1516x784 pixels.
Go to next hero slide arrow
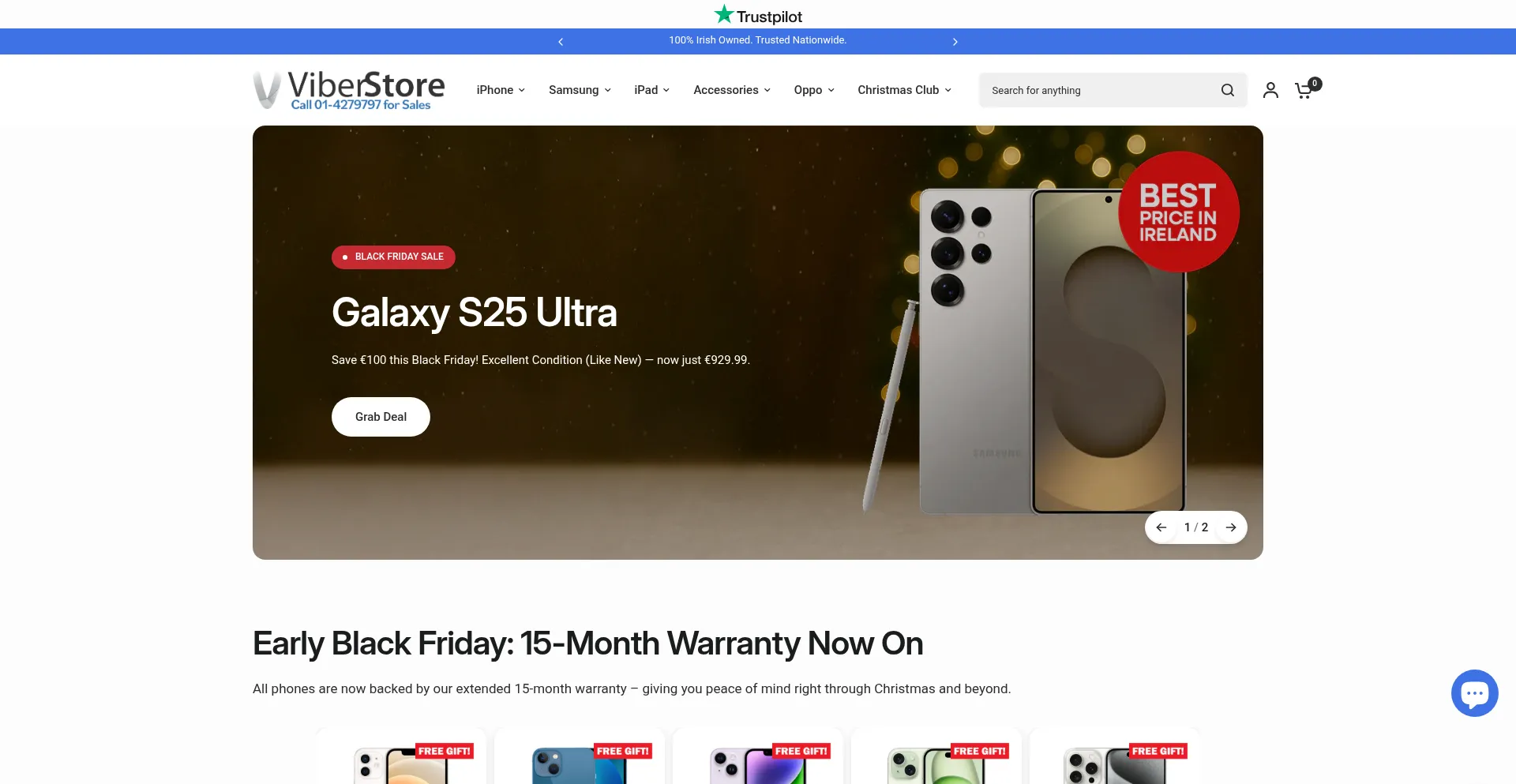click(x=1231, y=527)
